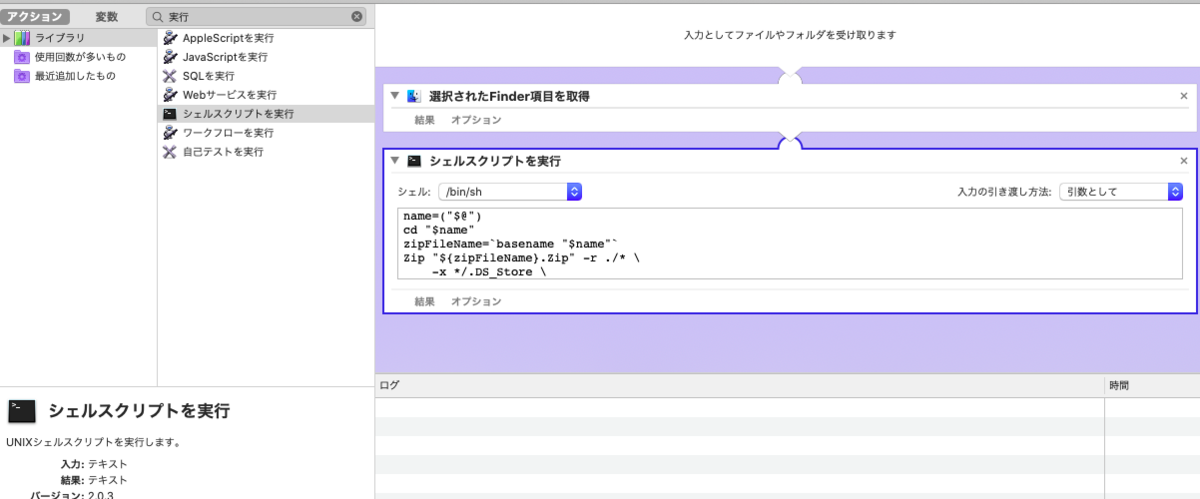Click the ライブラリ books icon
This screenshot has width=1200, height=499.
pos(22,38)
